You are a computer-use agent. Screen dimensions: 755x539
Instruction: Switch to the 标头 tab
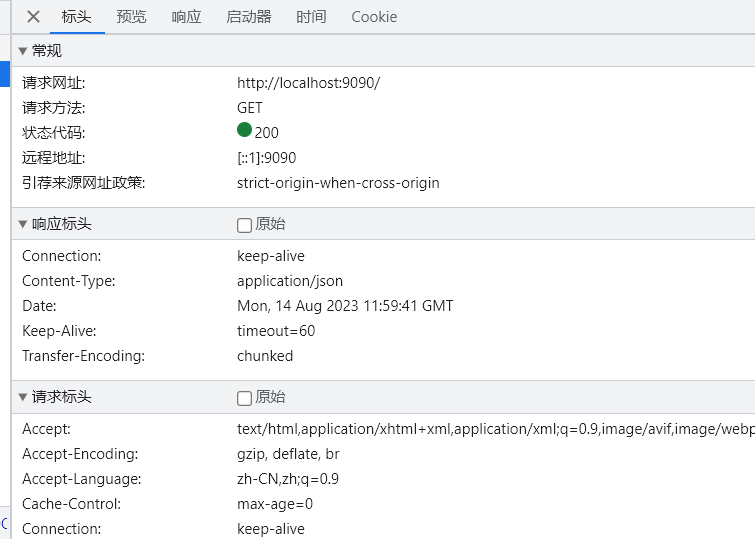(x=77, y=17)
